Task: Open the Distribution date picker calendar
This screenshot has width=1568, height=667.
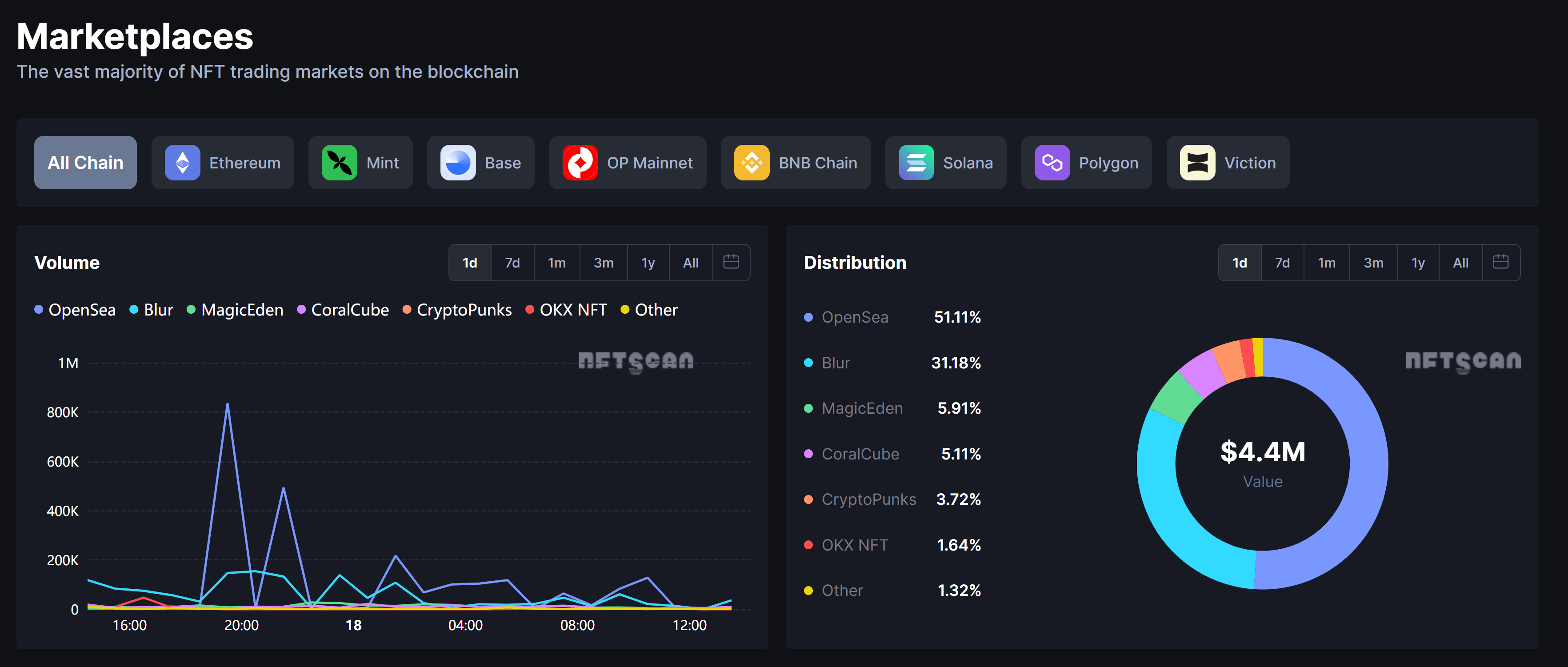Action: pos(1501,262)
